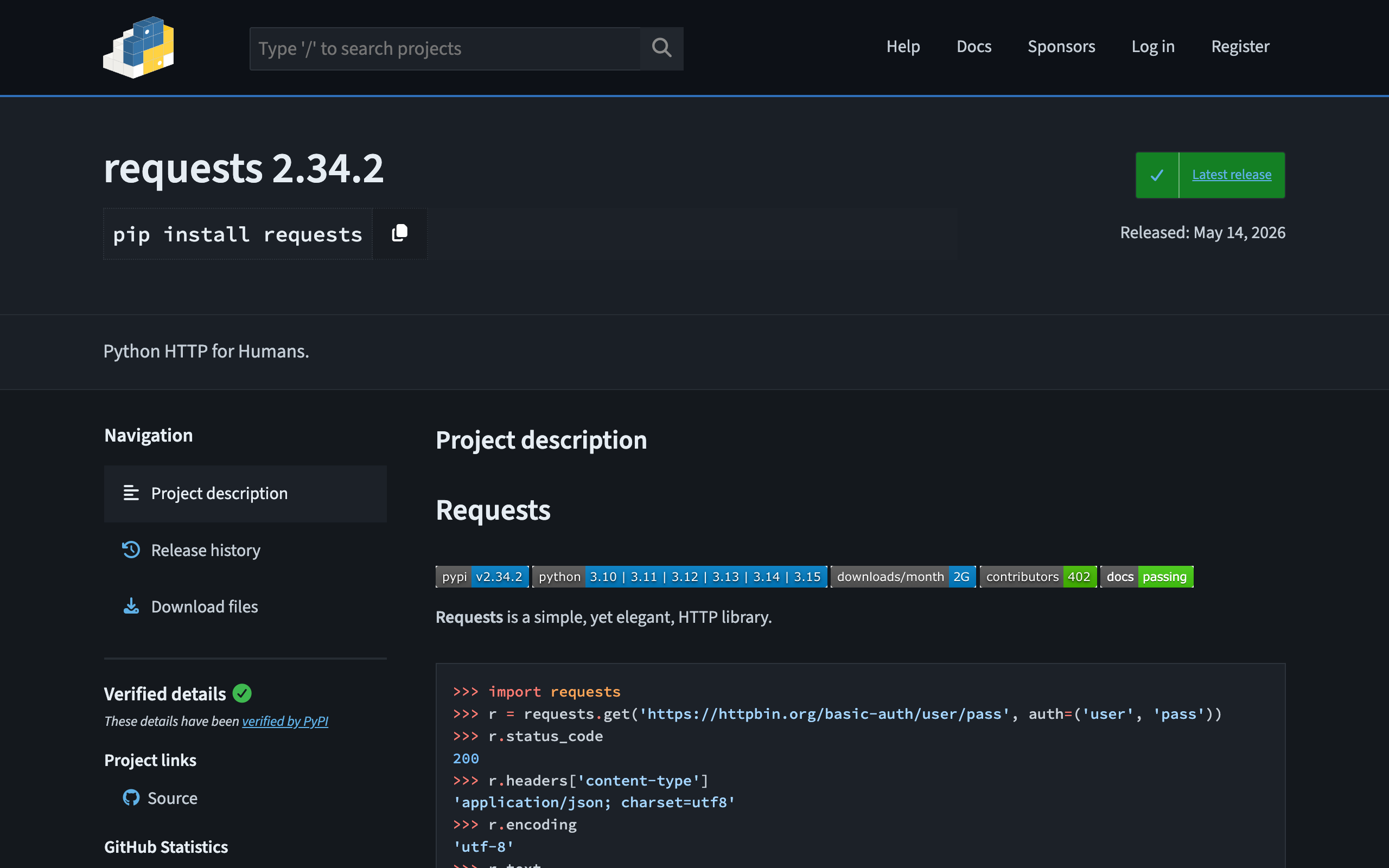Select Project description in navigation

click(245, 494)
